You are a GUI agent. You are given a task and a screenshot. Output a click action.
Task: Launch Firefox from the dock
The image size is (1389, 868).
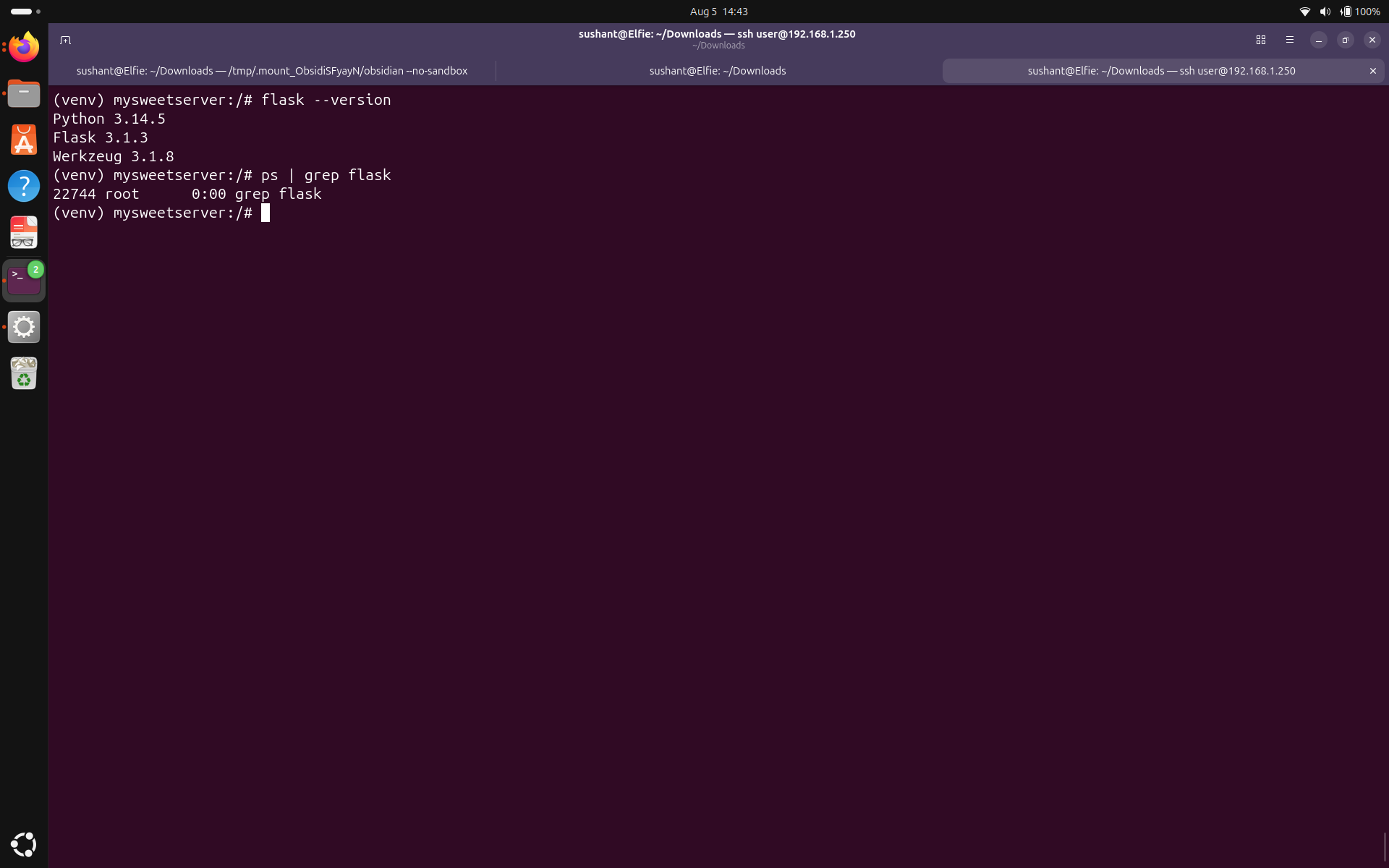[24, 47]
